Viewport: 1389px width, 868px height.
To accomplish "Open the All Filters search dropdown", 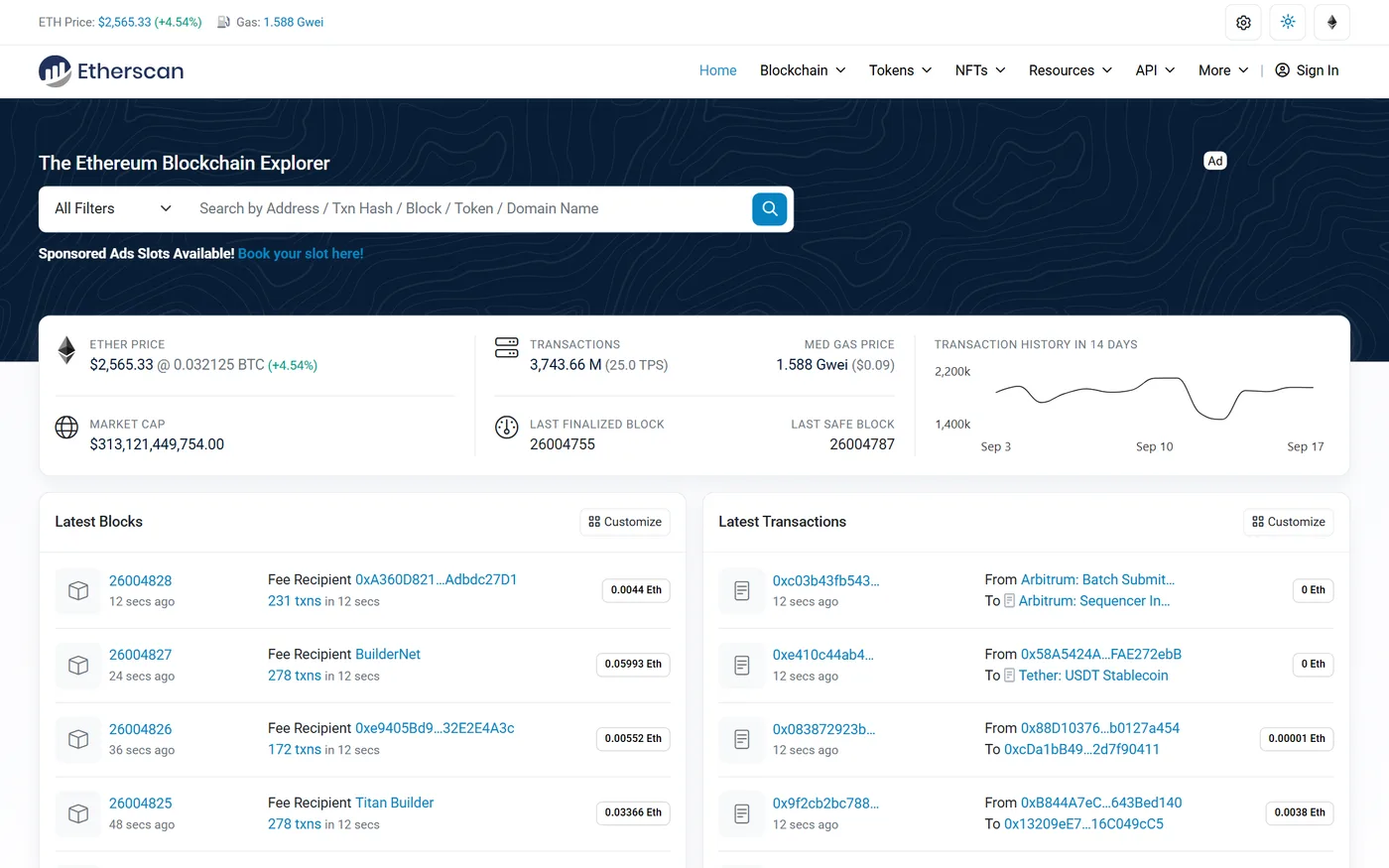I will 113,208.
